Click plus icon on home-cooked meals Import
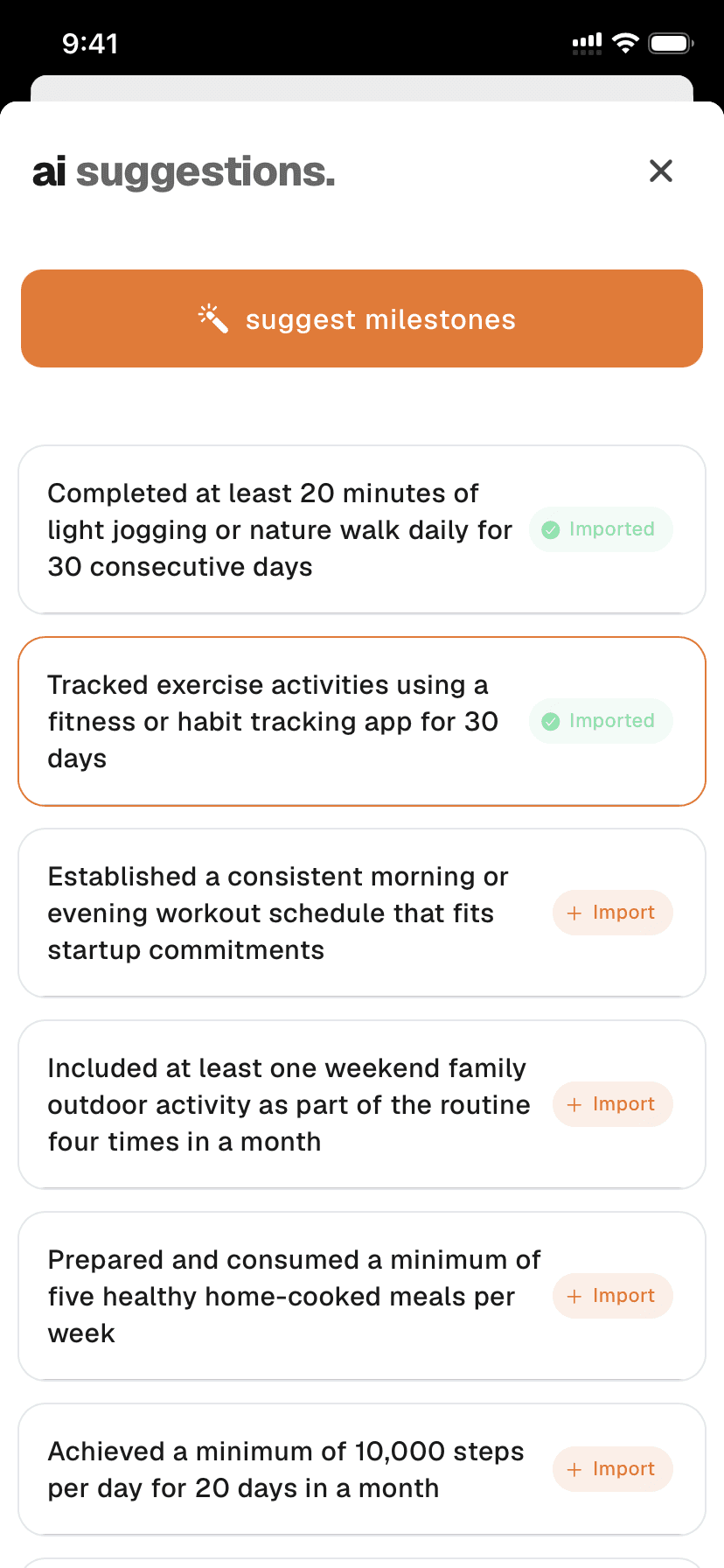Image resolution: width=724 pixels, height=1568 pixels. point(574,1297)
